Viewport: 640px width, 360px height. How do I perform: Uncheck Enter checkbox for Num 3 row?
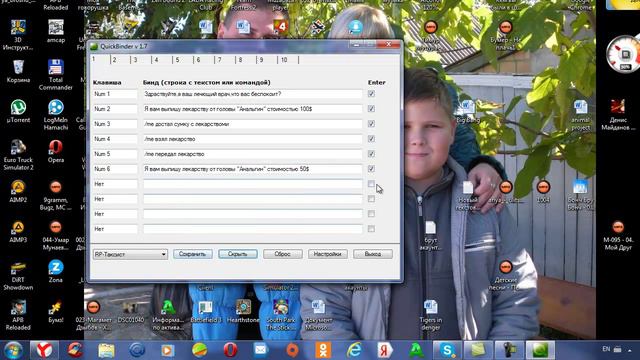coord(371,124)
